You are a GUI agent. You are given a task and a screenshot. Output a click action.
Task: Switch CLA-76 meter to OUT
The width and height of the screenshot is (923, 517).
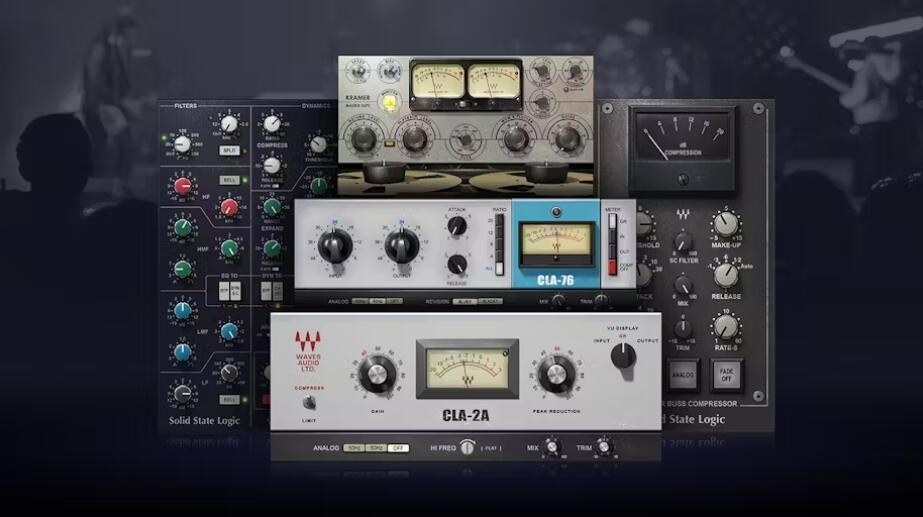612,252
